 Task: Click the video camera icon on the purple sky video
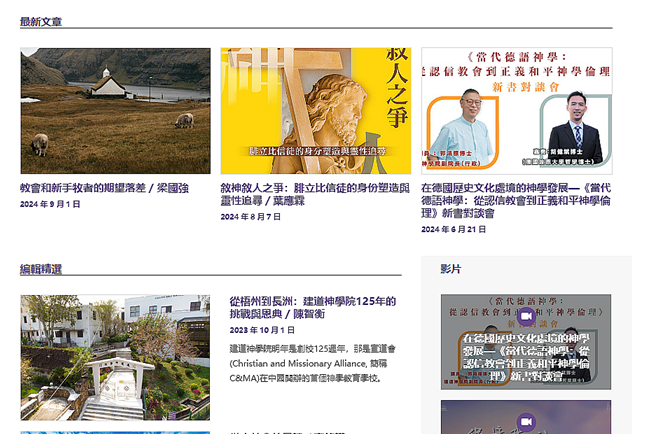pyautogui.click(x=526, y=422)
